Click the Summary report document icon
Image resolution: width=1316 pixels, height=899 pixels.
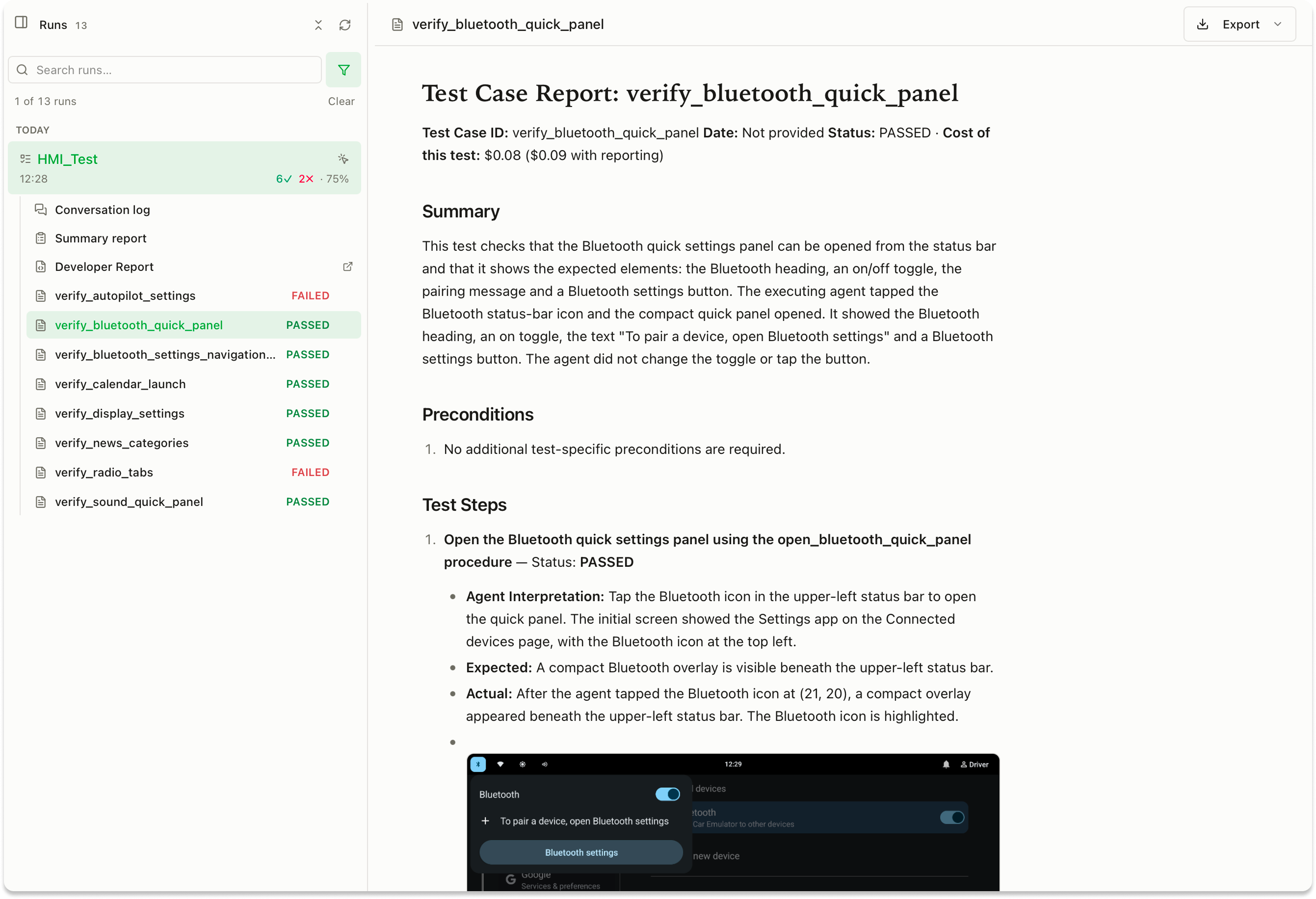tap(41, 238)
